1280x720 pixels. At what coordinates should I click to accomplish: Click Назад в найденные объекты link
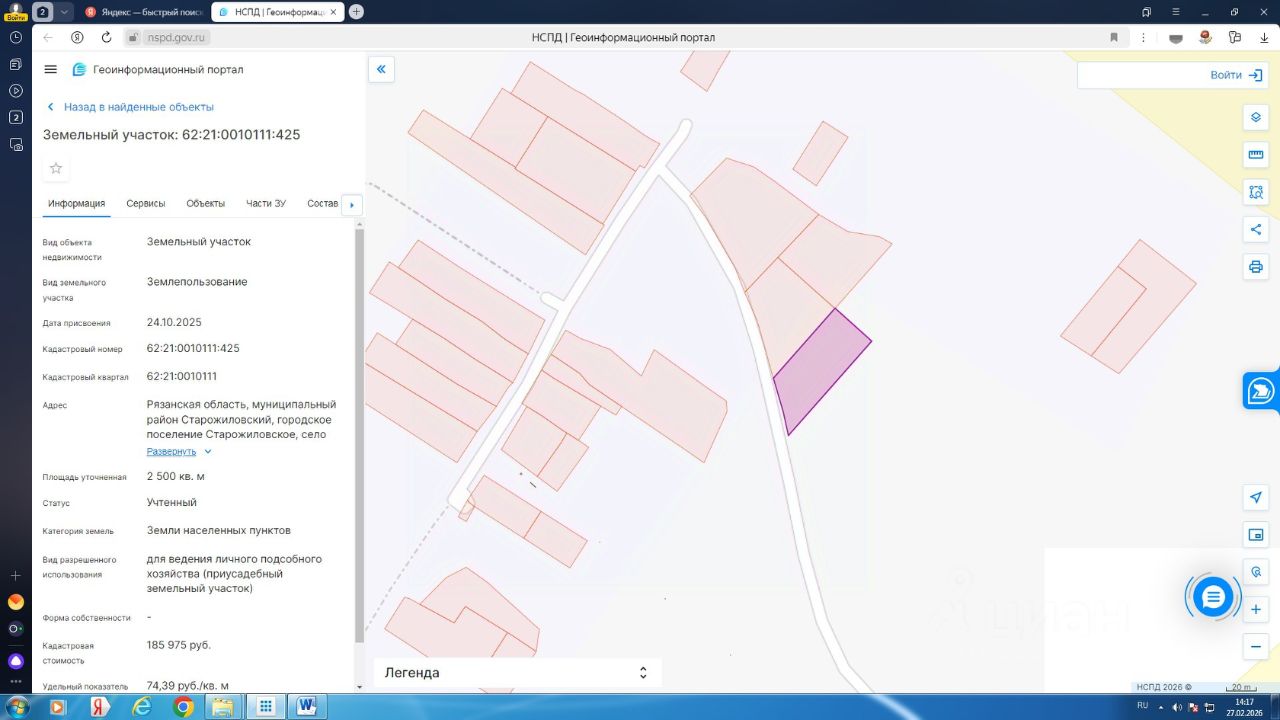point(130,107)
